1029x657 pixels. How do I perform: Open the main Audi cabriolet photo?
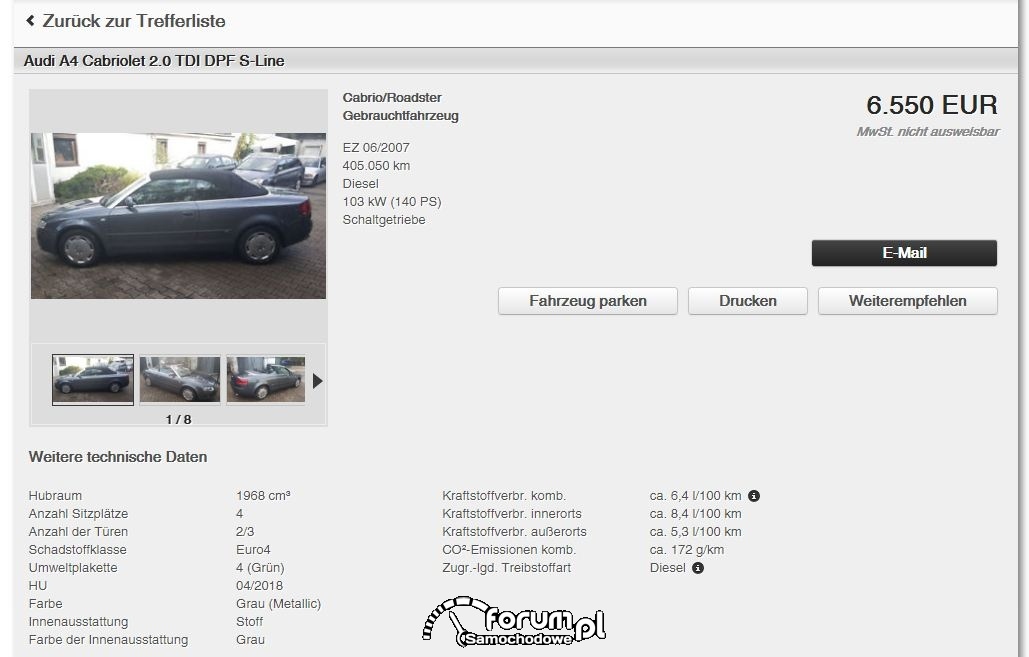pos(178,216)
